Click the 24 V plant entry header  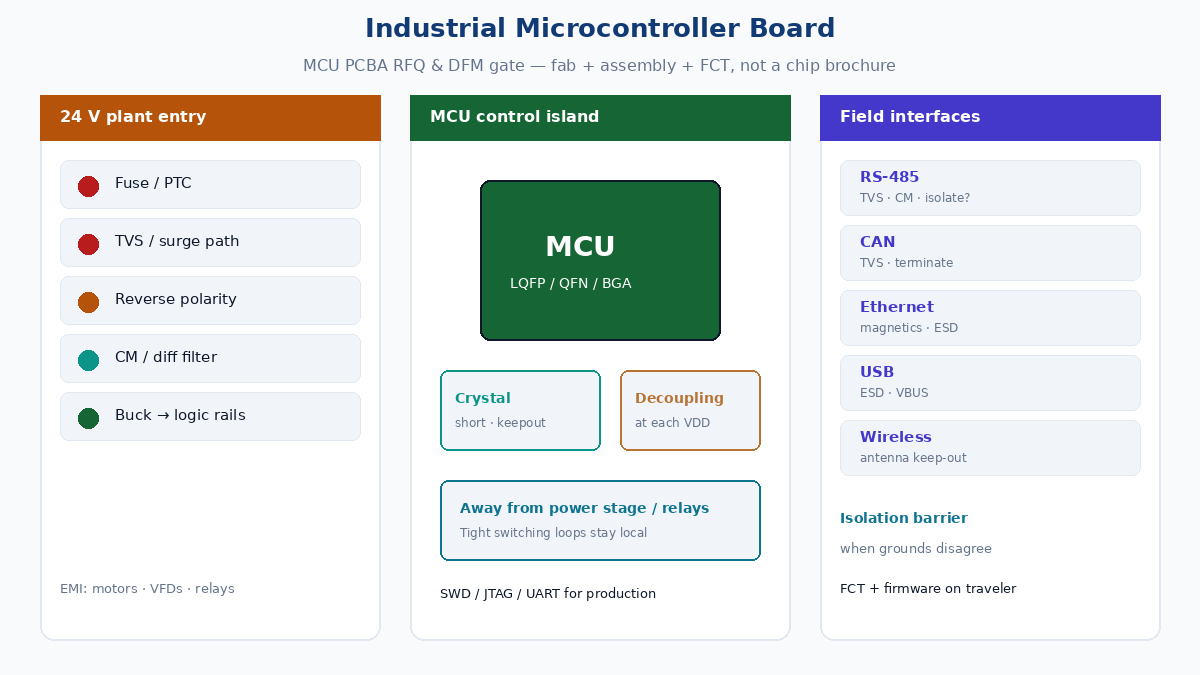point(210,118)
